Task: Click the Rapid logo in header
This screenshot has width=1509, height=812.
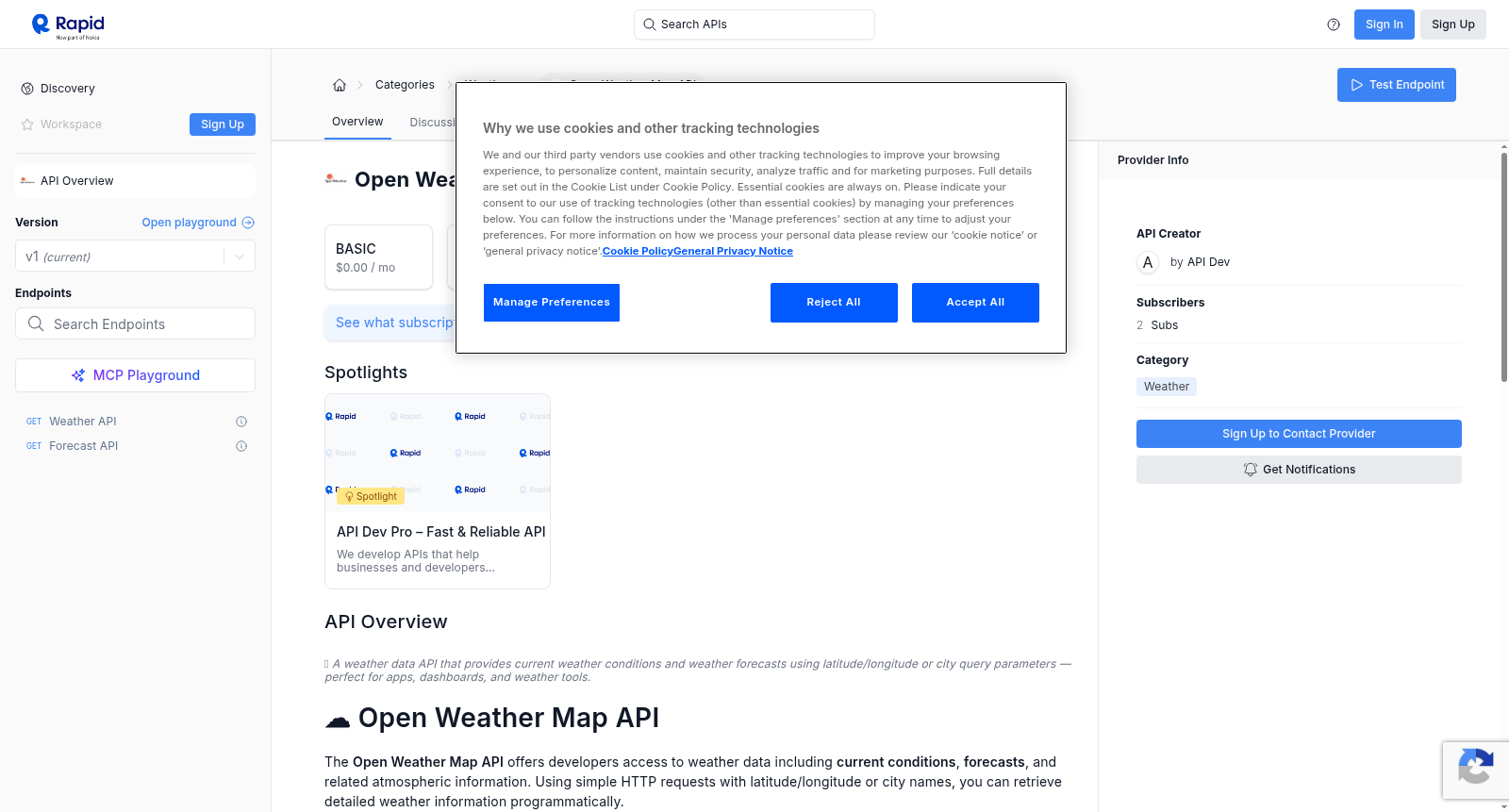Action: [x=68, y=25]
